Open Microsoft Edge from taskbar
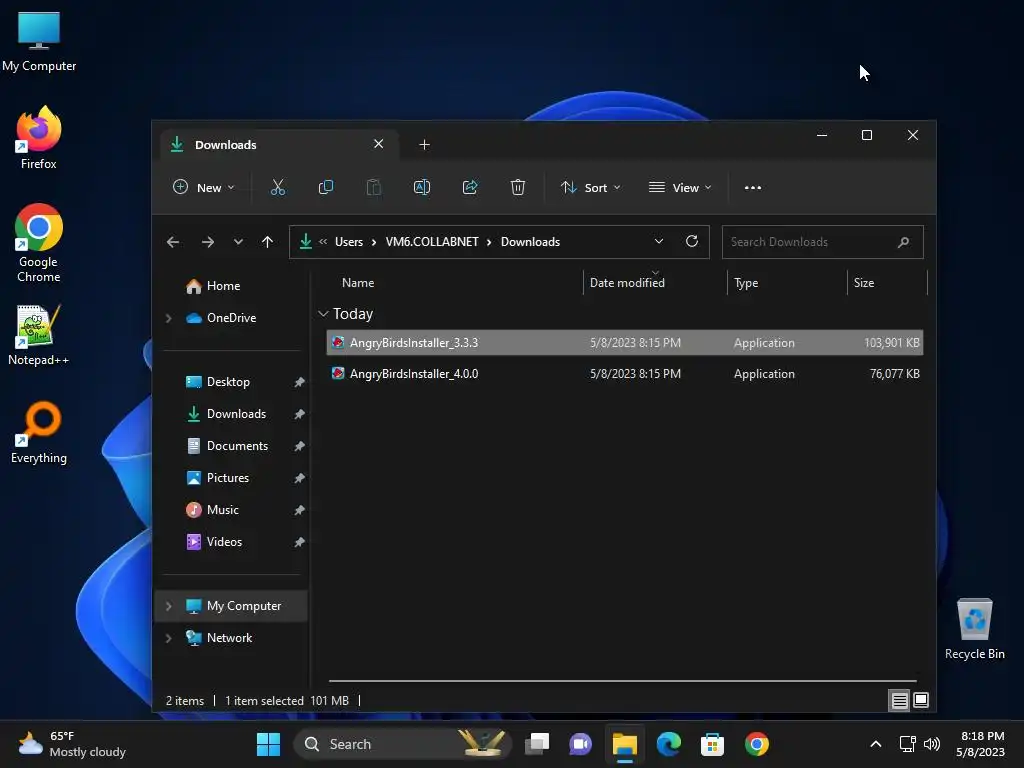This screenshot has height=768, width=1024. [669, 744]
